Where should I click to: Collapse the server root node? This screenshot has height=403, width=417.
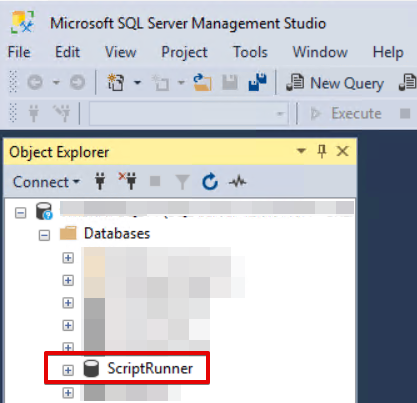(21, 213)
